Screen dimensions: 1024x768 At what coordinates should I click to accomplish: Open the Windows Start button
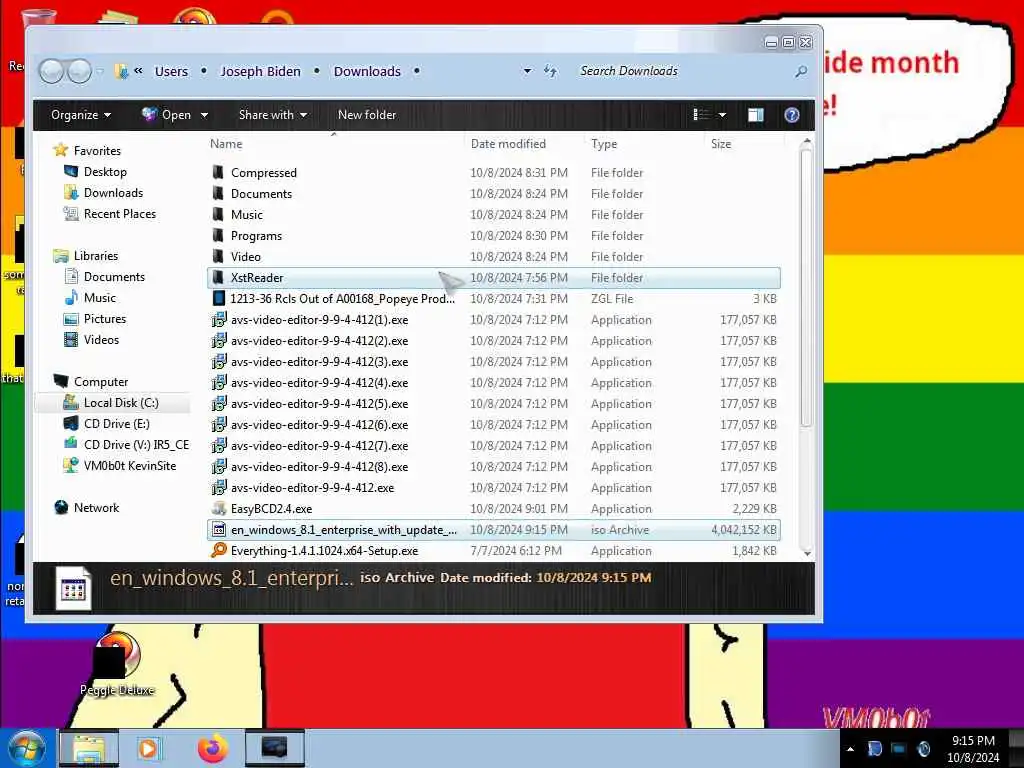[26, 748]
